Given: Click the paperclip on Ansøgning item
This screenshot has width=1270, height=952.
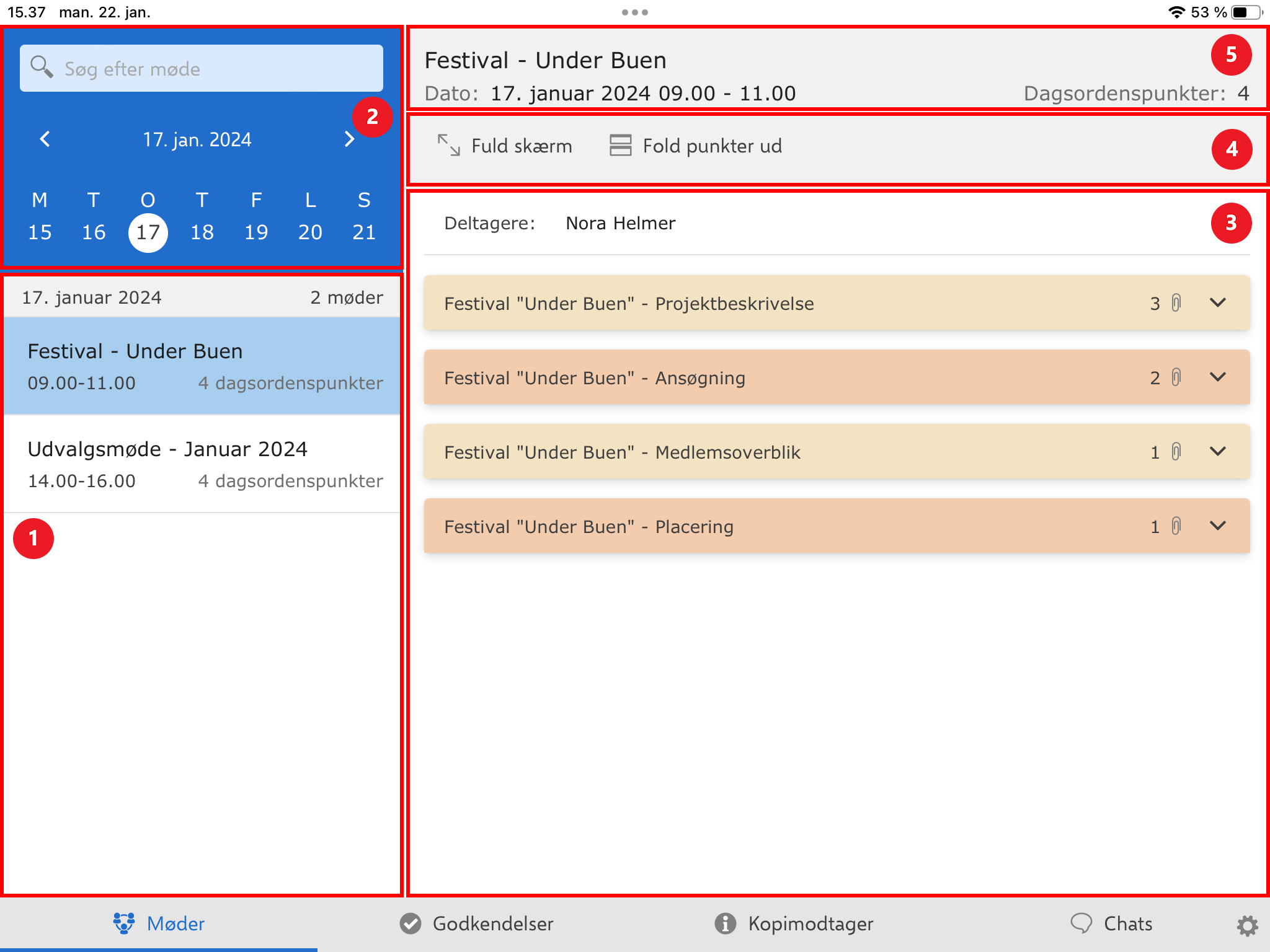Looking at the screenshot, I should tap(1176, 377).
